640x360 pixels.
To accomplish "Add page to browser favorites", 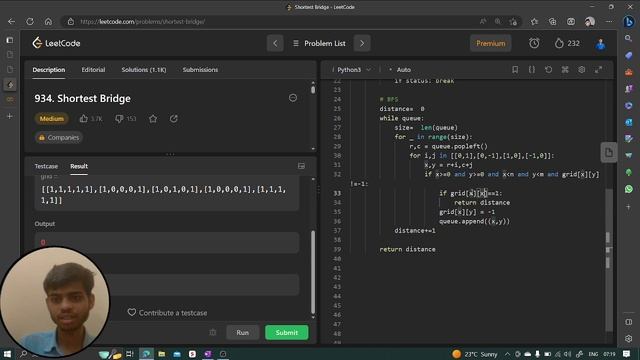I will coord(513,22).
